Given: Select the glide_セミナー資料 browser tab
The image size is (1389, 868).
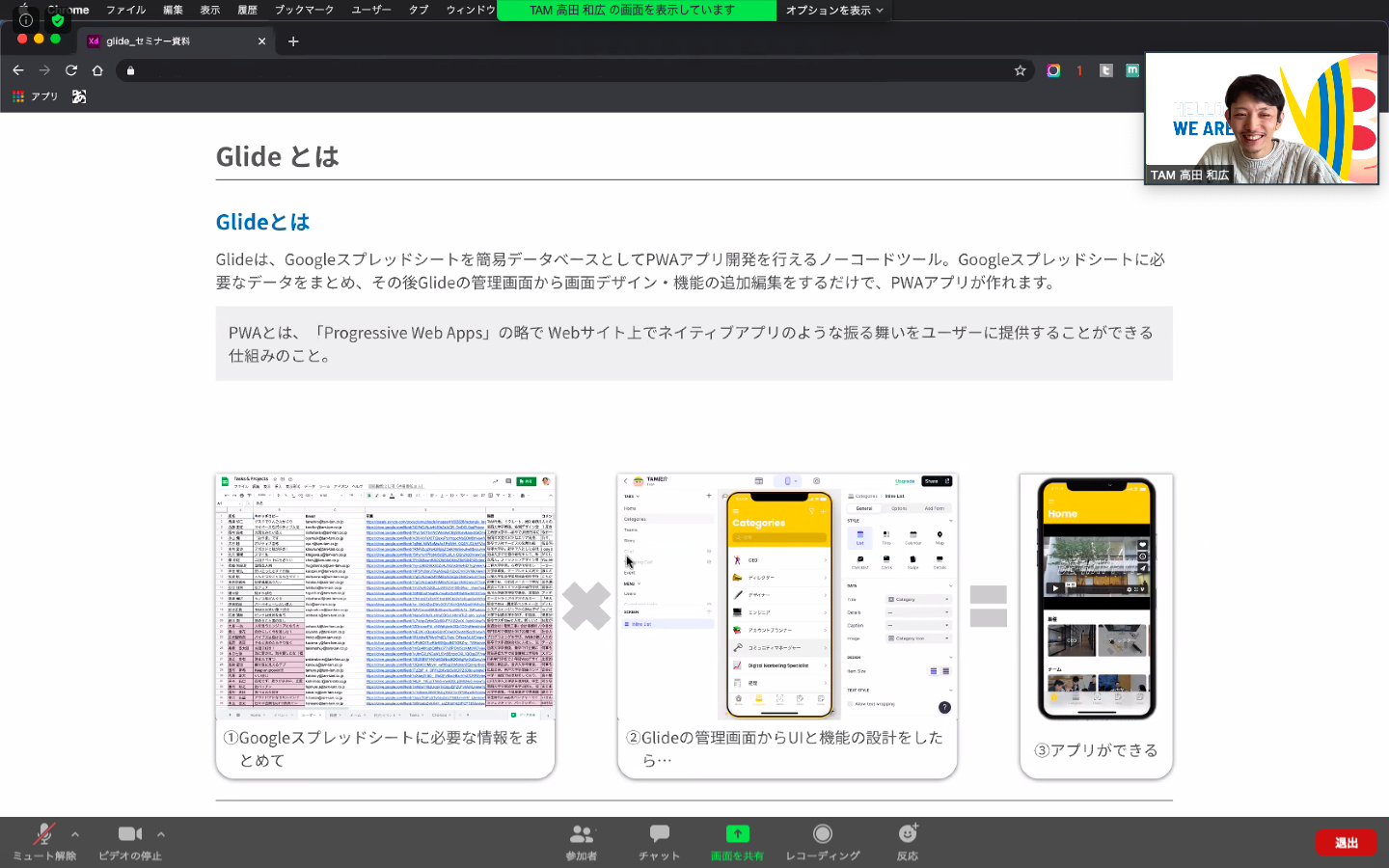Looking at the screenshot, I should [x=177, y=41].
